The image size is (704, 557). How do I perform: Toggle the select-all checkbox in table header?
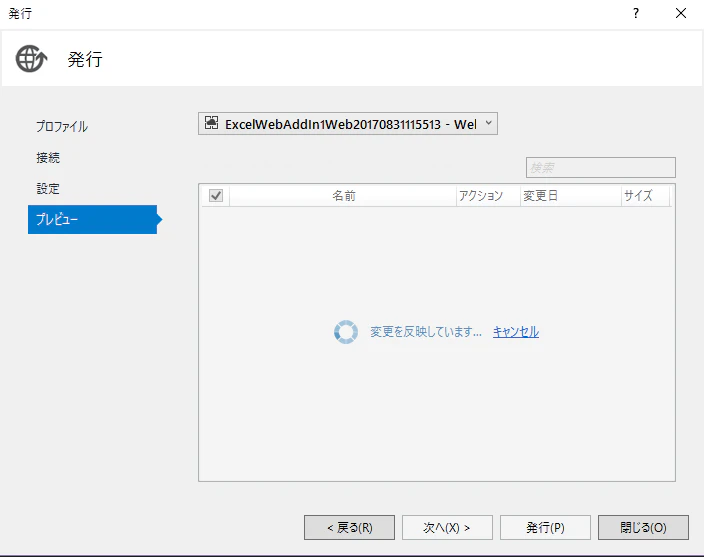[216, 195]
